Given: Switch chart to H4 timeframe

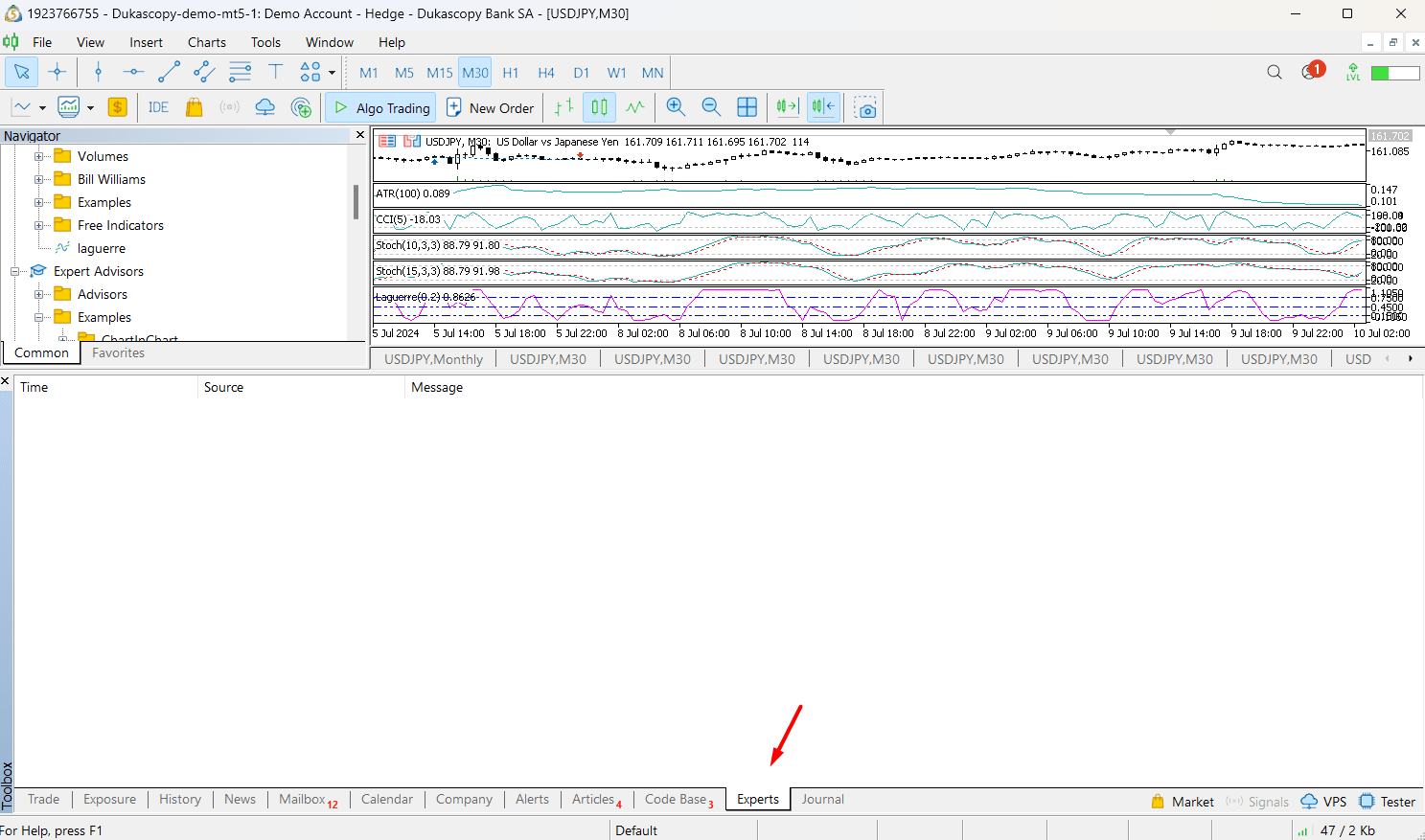Looking at the screenshot, I should (x=546, y=73).
